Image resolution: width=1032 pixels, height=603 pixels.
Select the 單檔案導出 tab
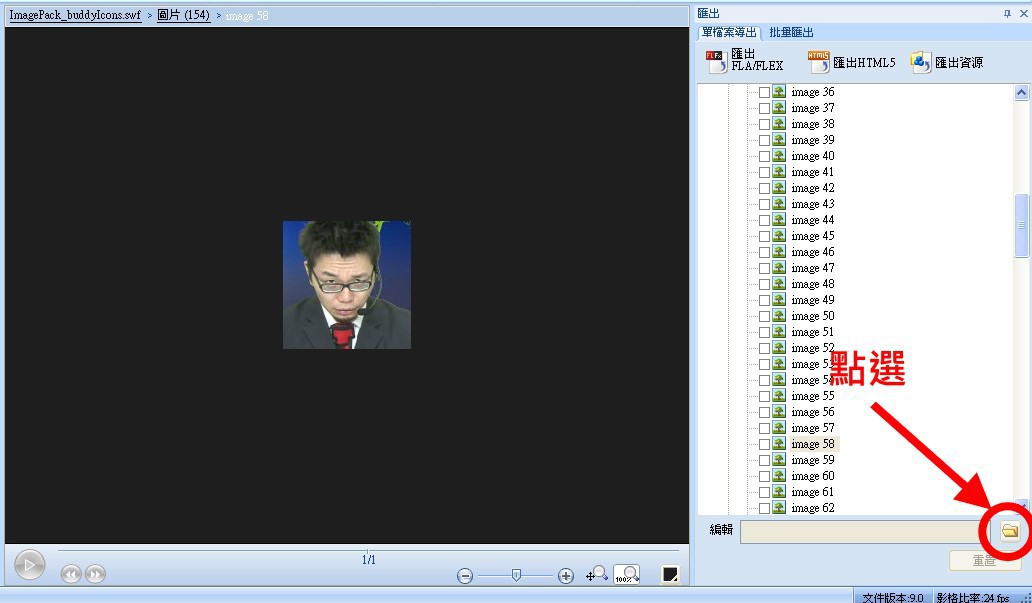730,33
